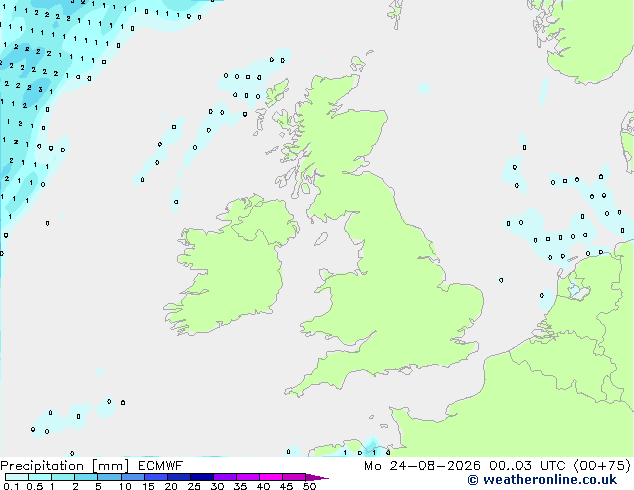Click the '20' legend scale label
Screen dimensions: 634x490
171,486
